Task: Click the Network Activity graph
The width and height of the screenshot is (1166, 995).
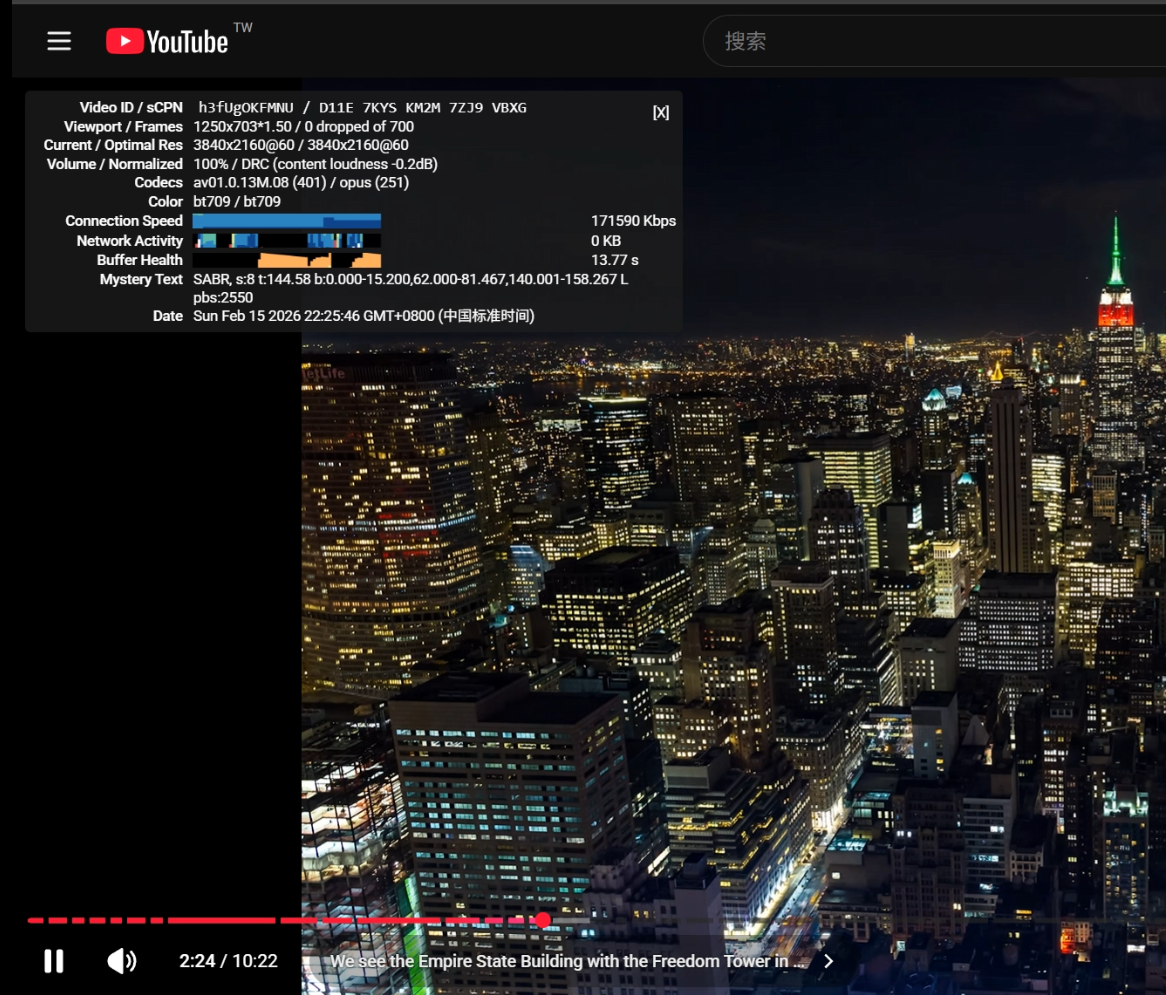Action: pos(286,241)
